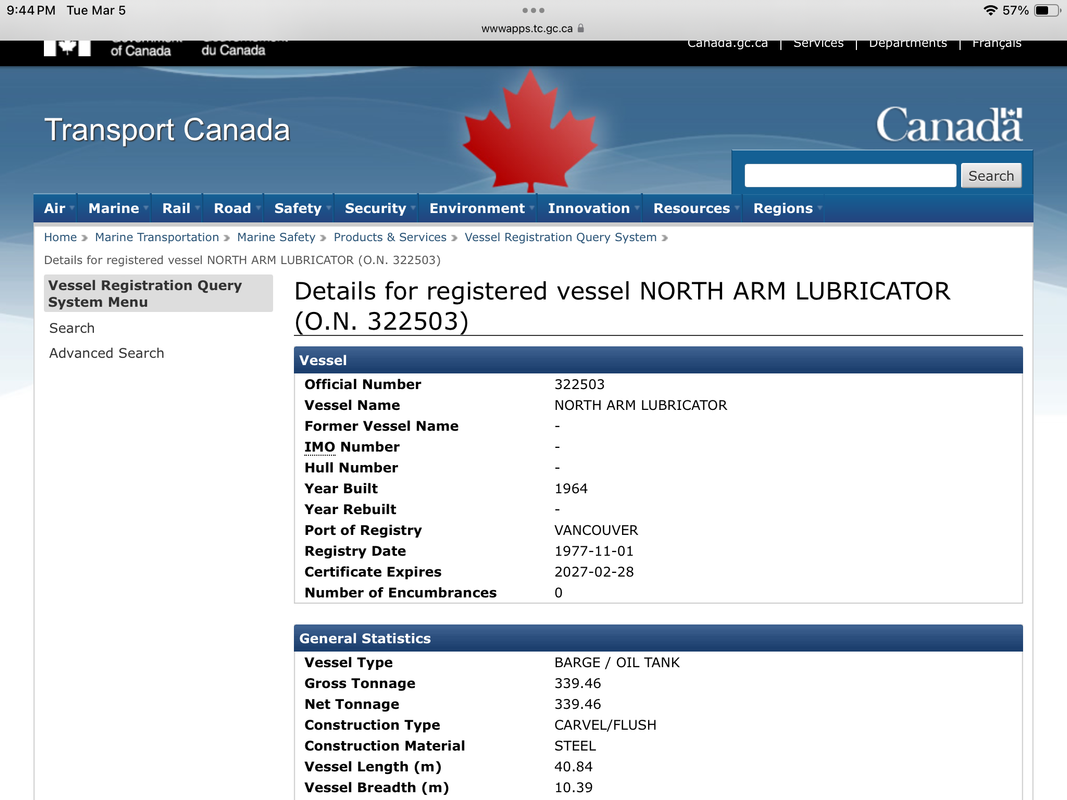Select vessel name NORTH ARM LUBRICATOR value
The height and width of the screenshot is (800, 1067).
[x=641, y=406]
